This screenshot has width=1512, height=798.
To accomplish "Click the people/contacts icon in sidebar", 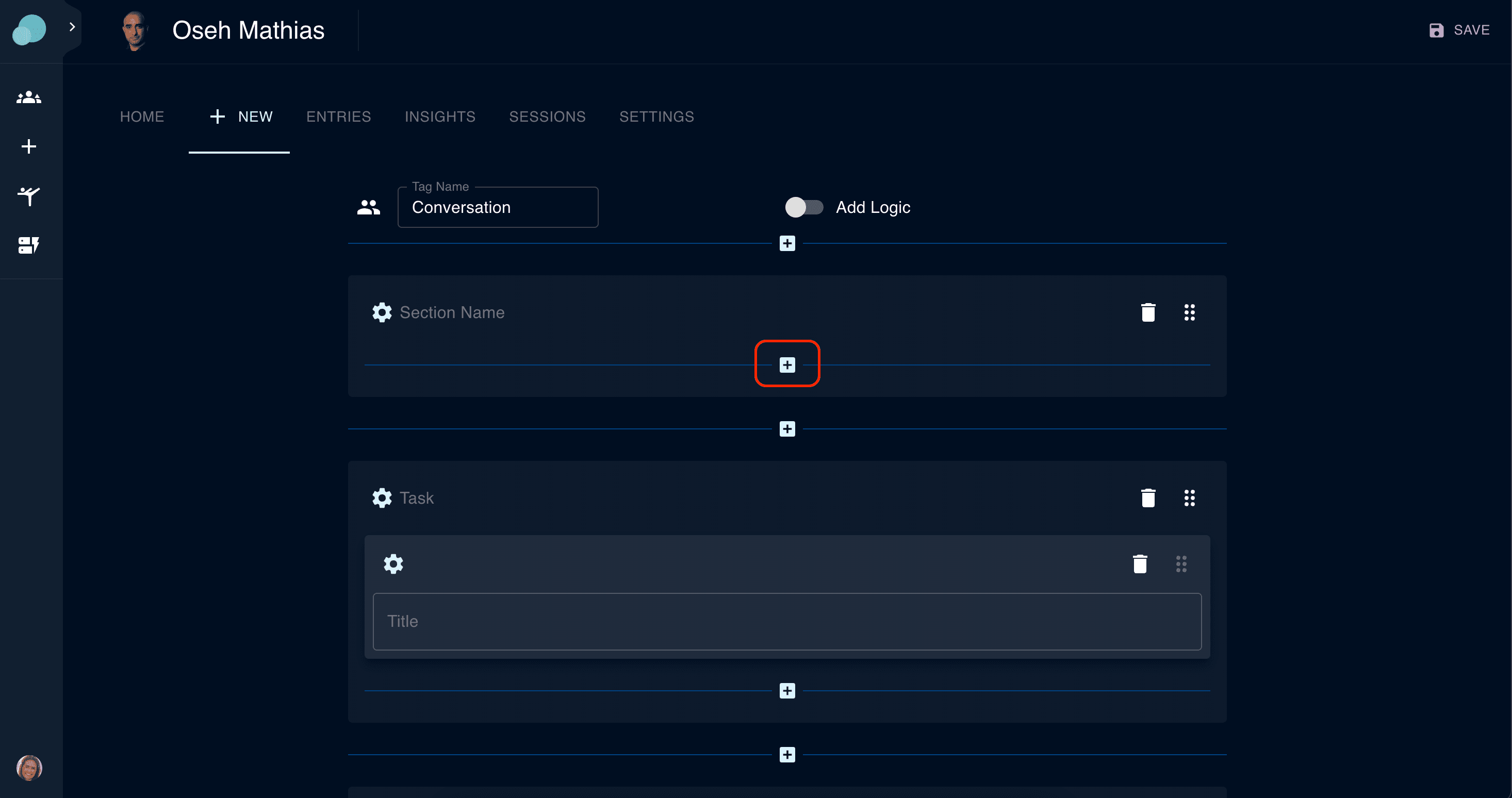I will point(30,97).
